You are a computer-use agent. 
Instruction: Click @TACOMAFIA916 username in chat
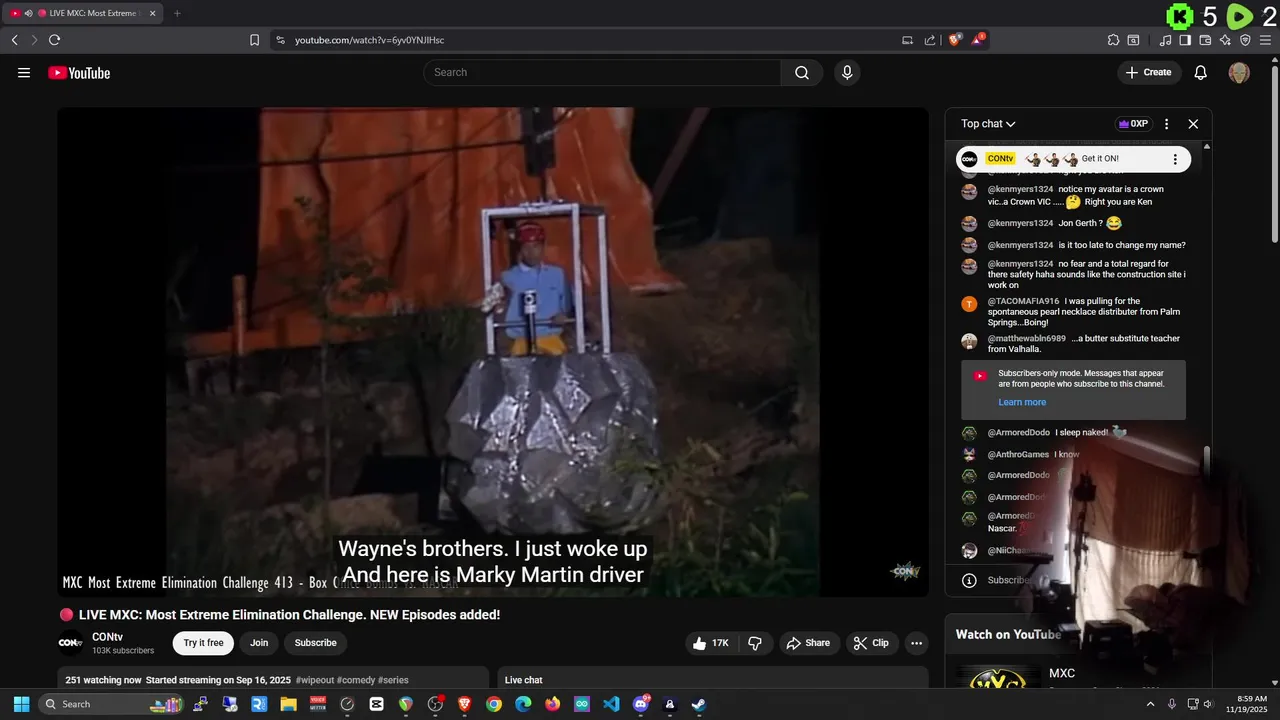pyautogui.click(x=1023, y=301)
